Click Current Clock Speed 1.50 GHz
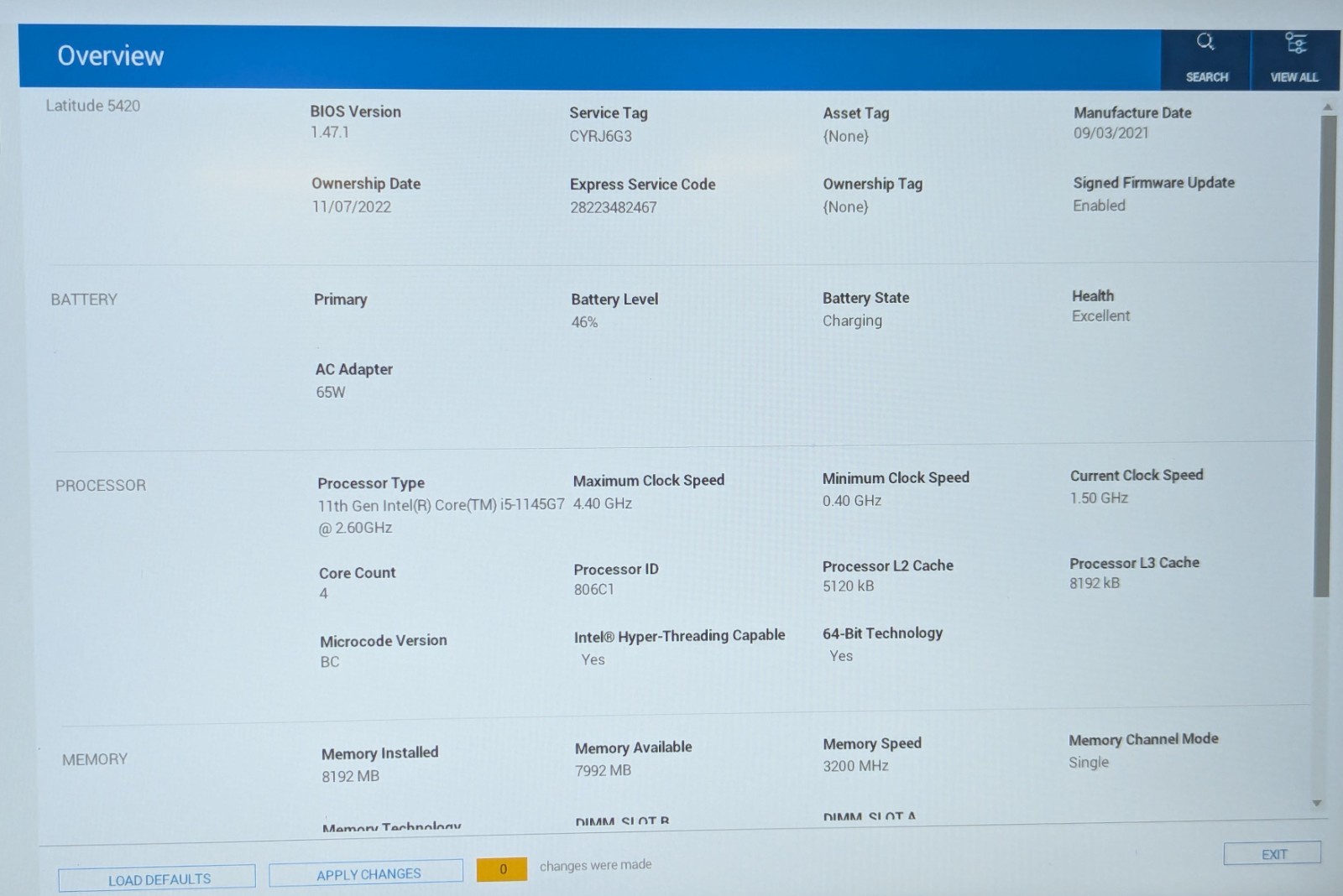 click(1099, 498)
